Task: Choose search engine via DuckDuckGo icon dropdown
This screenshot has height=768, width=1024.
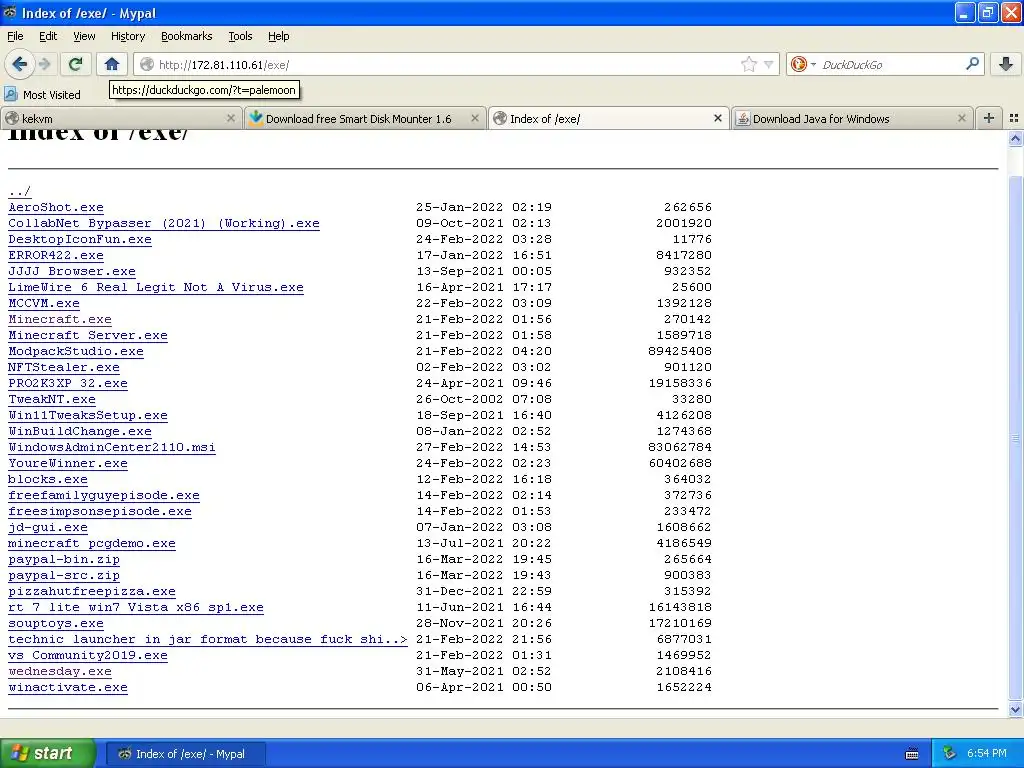Action: pos(803,64)
